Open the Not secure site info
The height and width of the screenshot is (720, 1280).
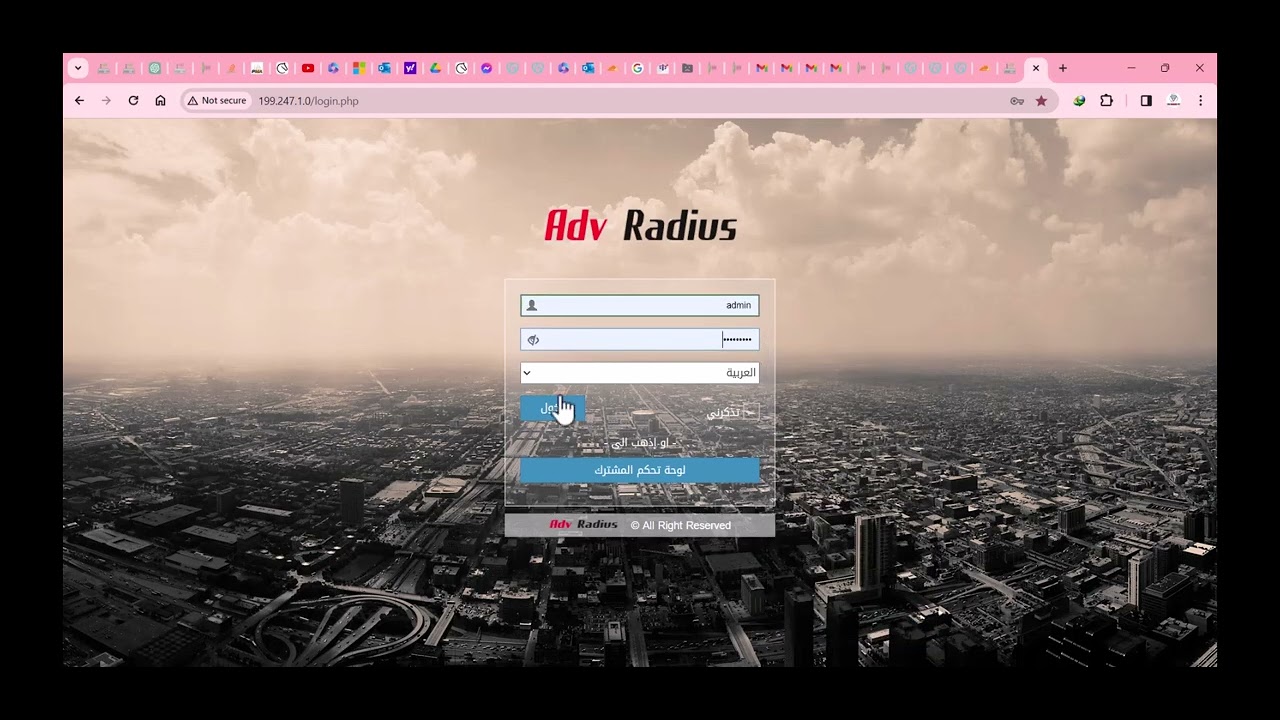(217, 100)
